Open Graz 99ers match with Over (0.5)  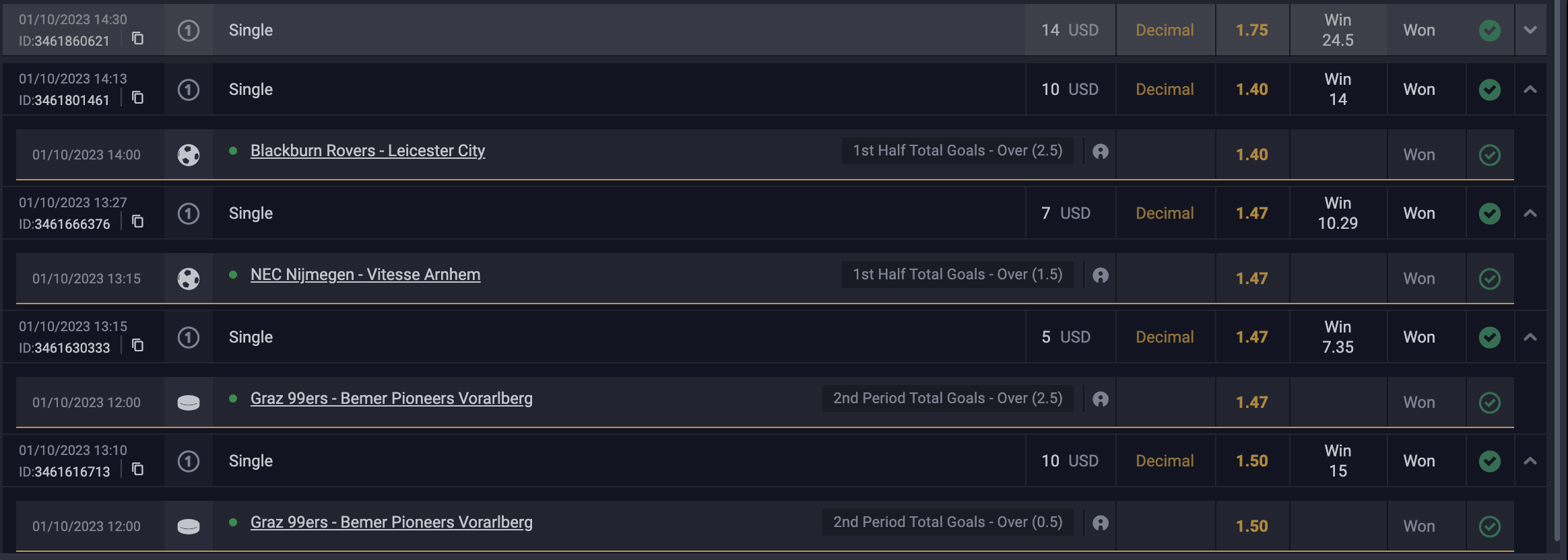click(391, 522)
